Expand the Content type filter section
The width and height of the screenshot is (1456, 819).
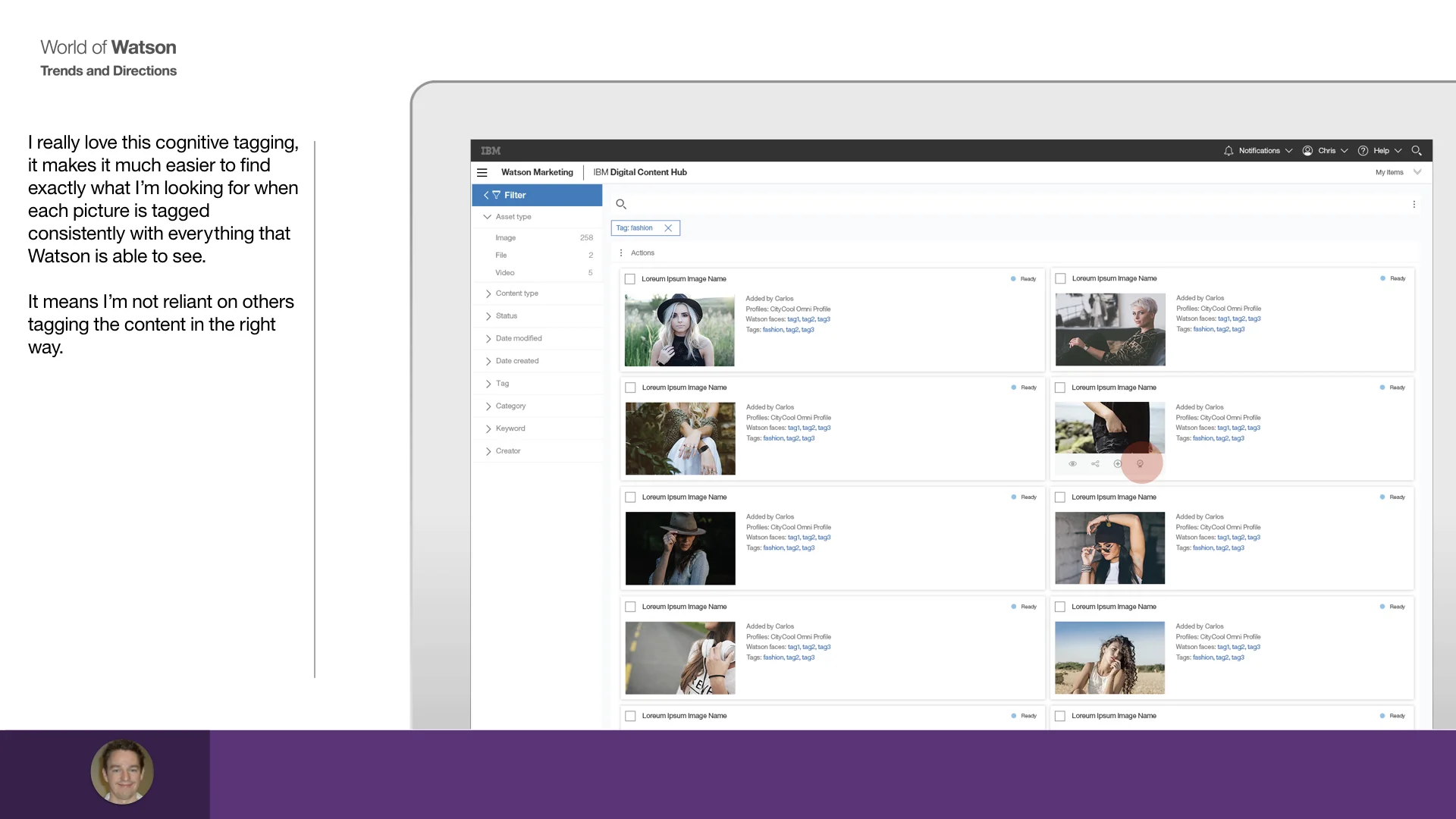[x=517, y=293]
